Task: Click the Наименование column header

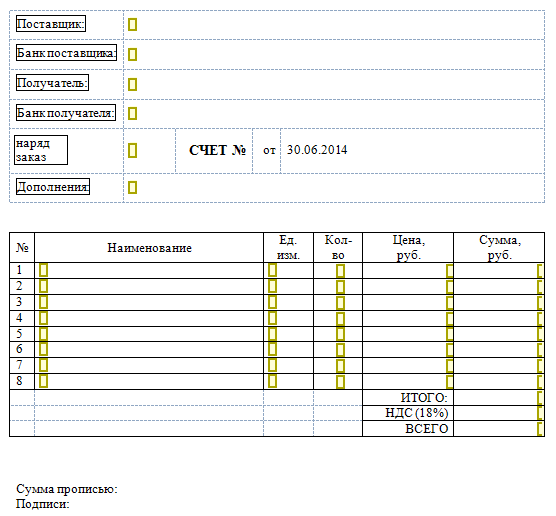Action: (x=149, y=248)
